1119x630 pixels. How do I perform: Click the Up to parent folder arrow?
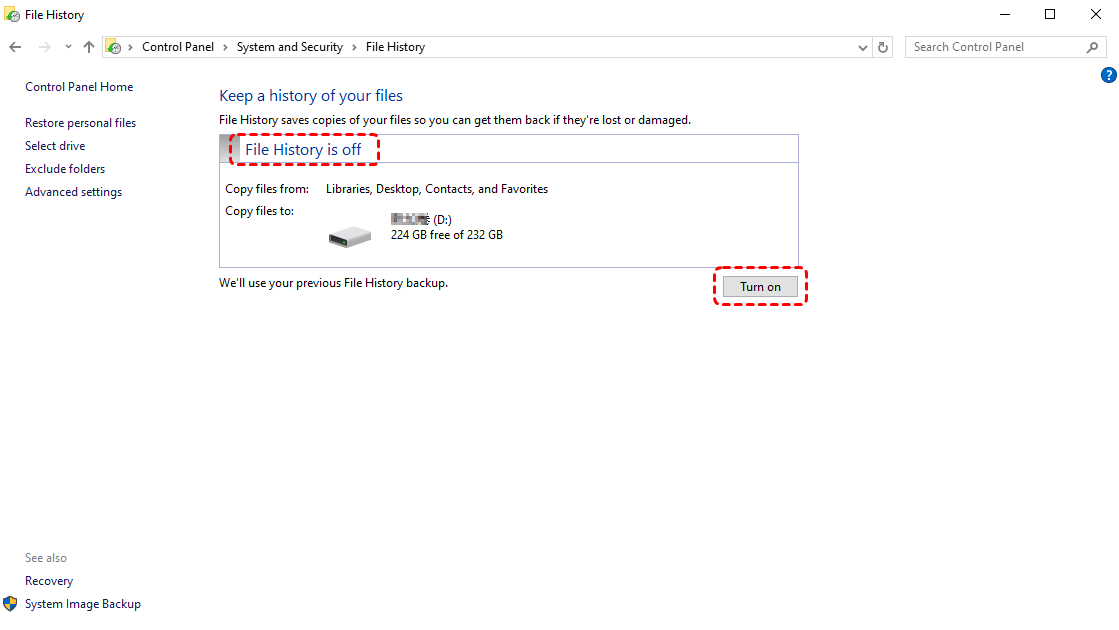point(89,47)
